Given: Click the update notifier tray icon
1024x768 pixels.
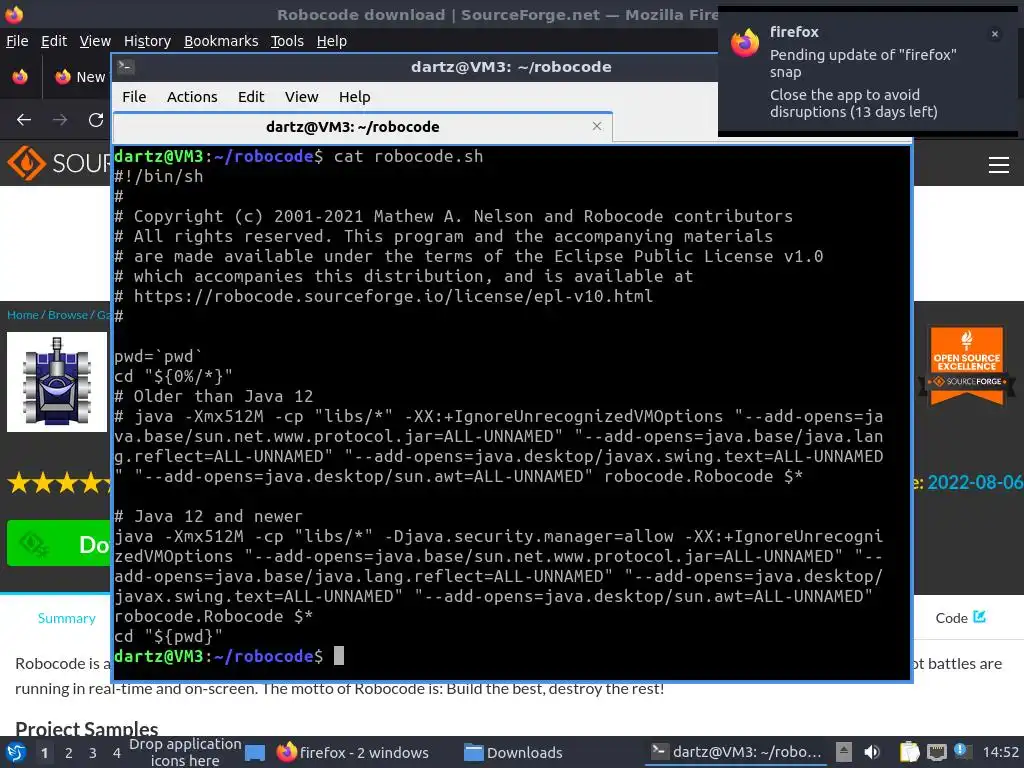Looking at the screenshot, I should pyautogui.click(x=961, y=750).
